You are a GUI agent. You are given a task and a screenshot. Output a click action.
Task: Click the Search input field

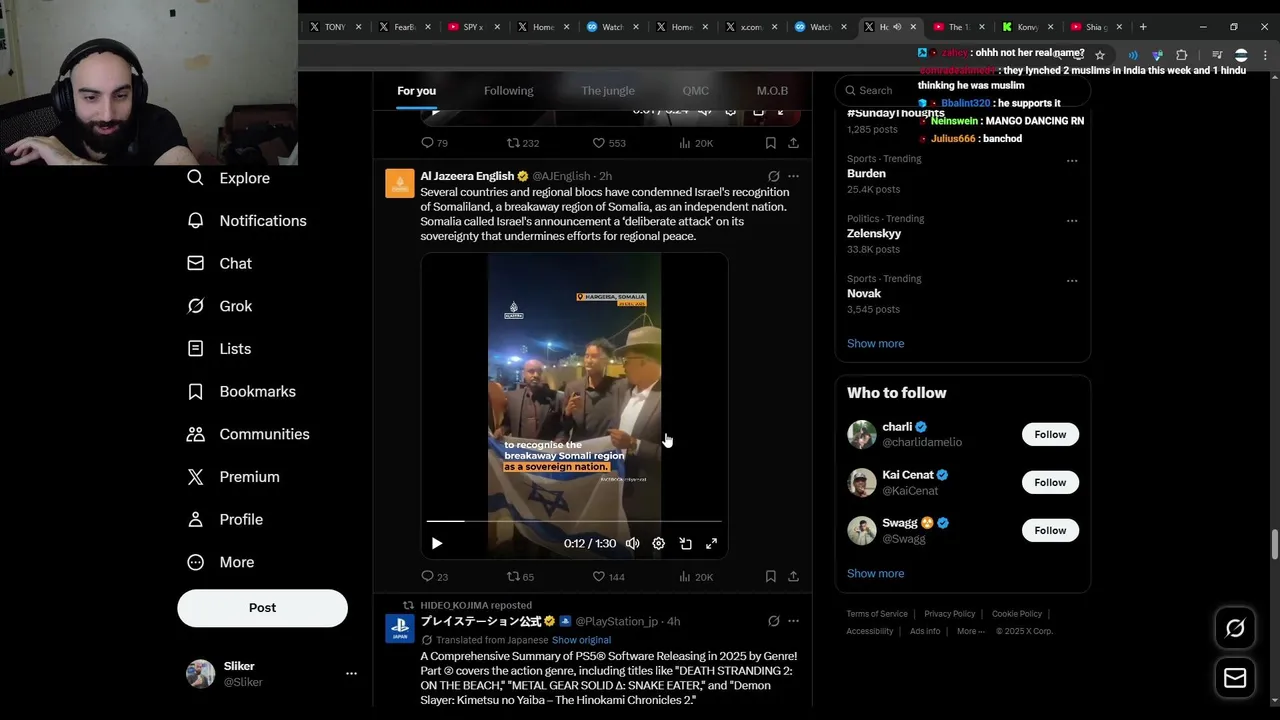962,90
